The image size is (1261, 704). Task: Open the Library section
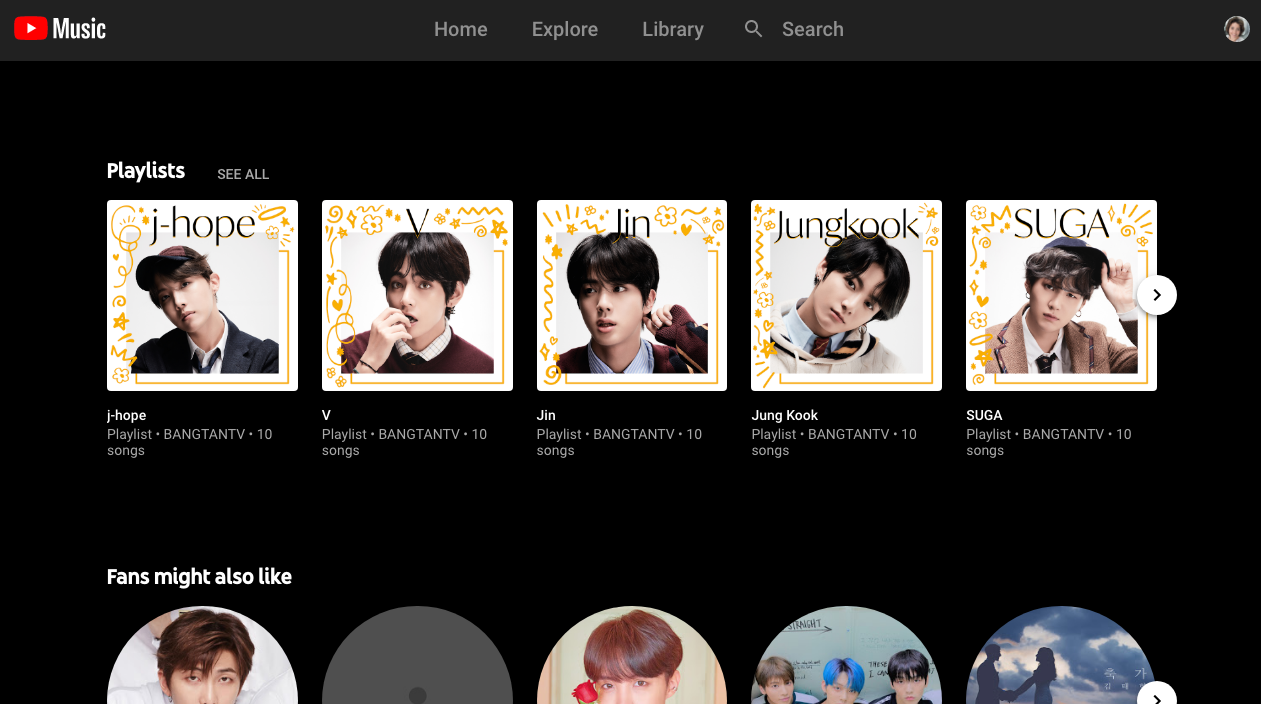point(672,29)
